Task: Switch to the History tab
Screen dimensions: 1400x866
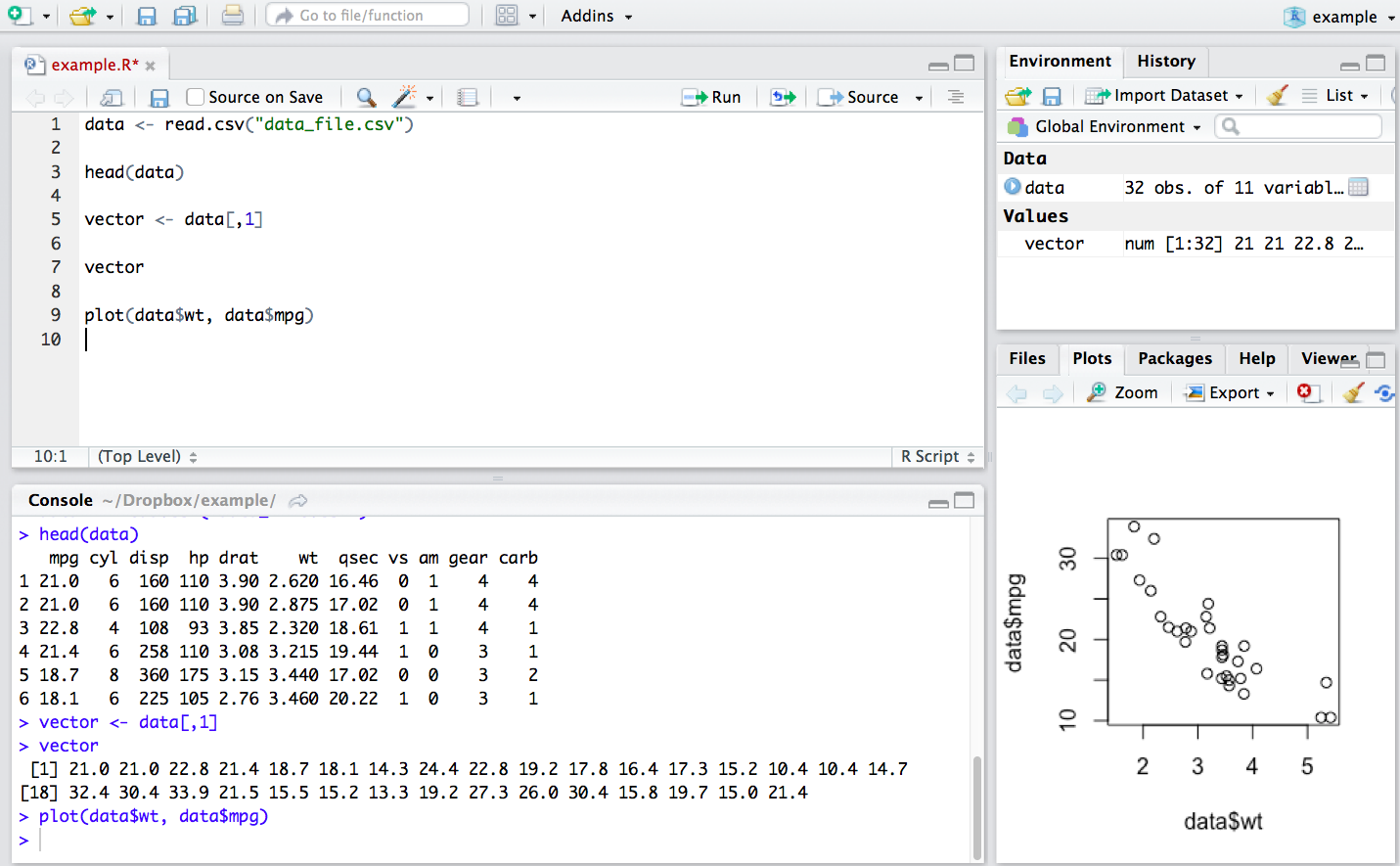Action: (x=1165, y=61)
